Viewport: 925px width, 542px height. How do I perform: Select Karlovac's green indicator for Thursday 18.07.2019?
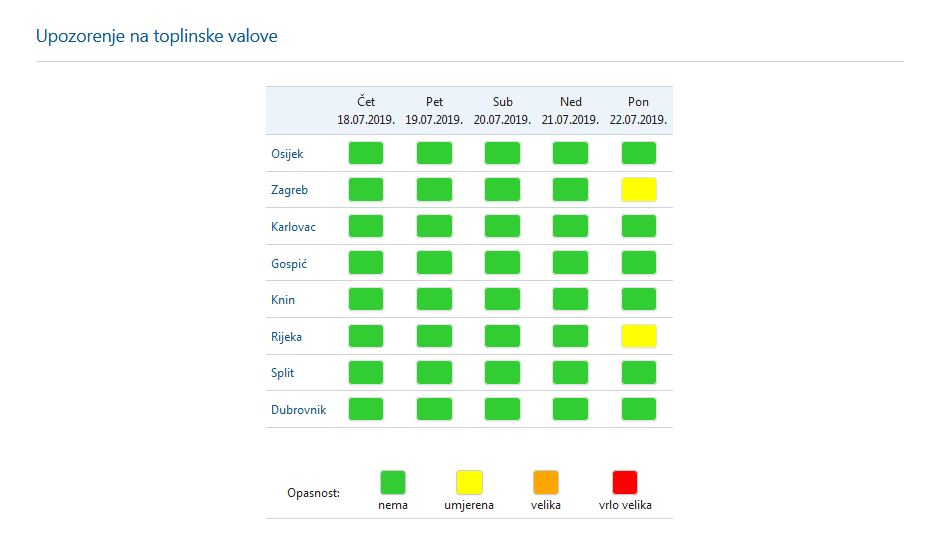click(366, 226)
